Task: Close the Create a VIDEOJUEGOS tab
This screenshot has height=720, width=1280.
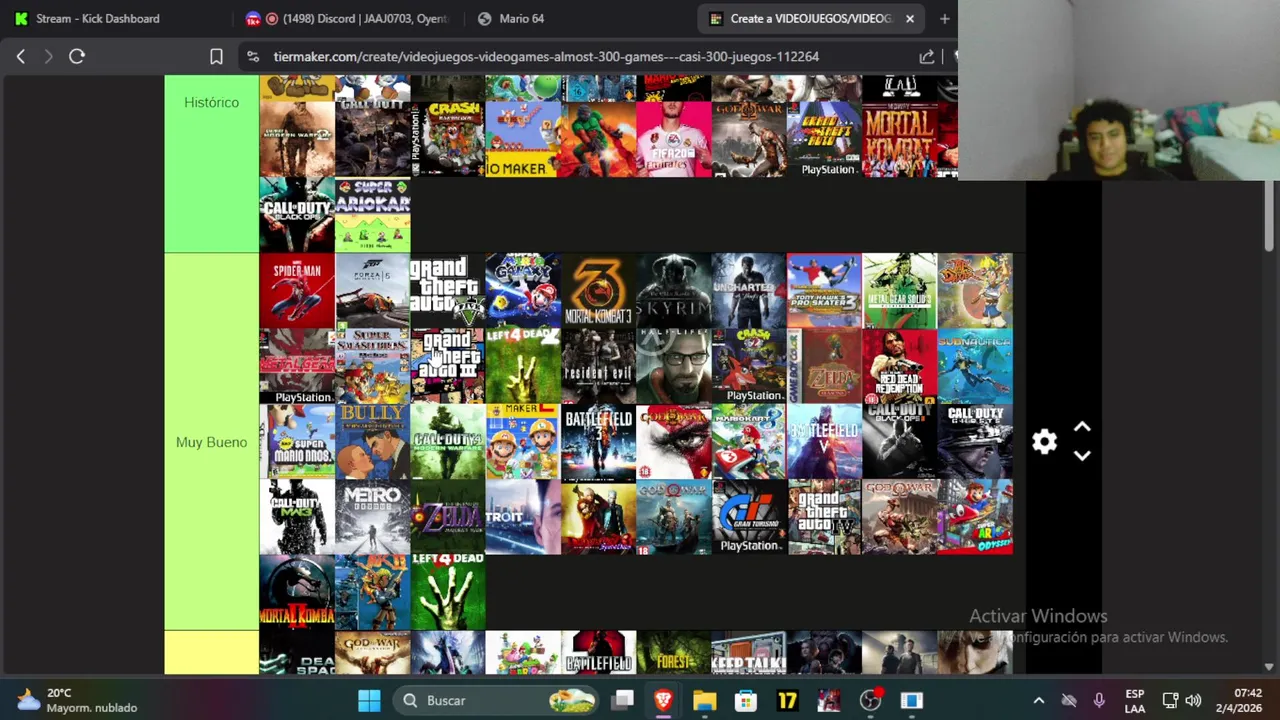Action: 910,18
